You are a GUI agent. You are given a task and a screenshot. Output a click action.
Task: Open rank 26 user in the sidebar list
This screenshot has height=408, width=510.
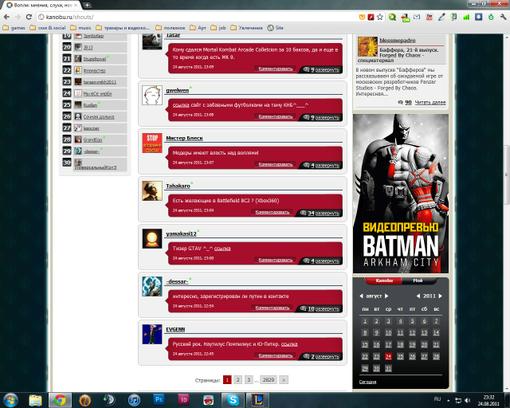point(99,117)
